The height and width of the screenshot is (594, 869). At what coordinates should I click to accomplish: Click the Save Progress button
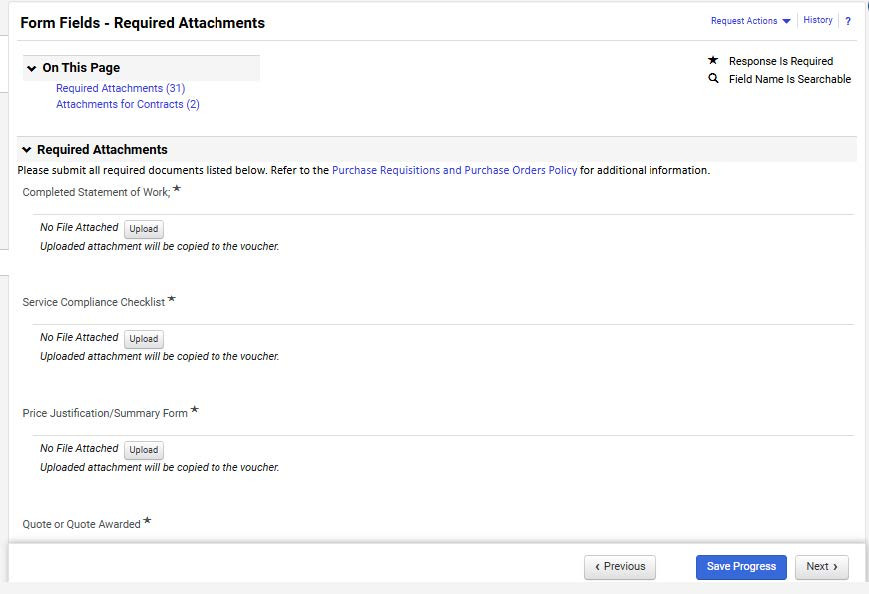(x=740, y=567)
